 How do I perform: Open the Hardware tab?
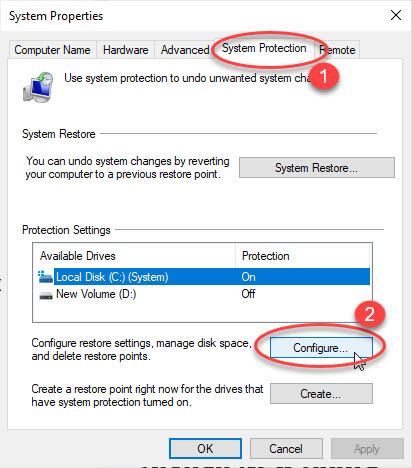pyautogui.click(x=126, y=50)
